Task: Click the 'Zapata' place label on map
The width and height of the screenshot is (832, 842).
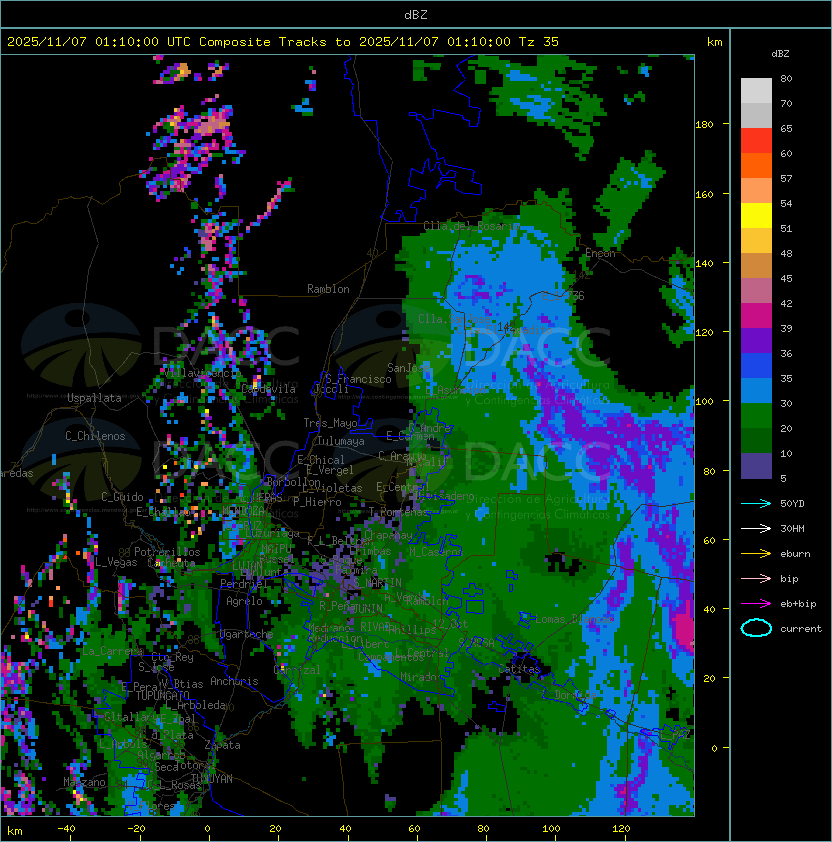Action: [222, 745]
